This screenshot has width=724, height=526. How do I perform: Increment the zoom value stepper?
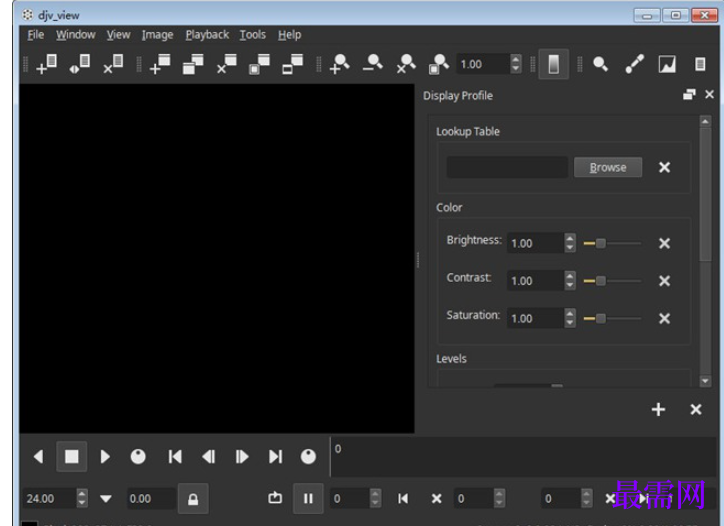516,59
